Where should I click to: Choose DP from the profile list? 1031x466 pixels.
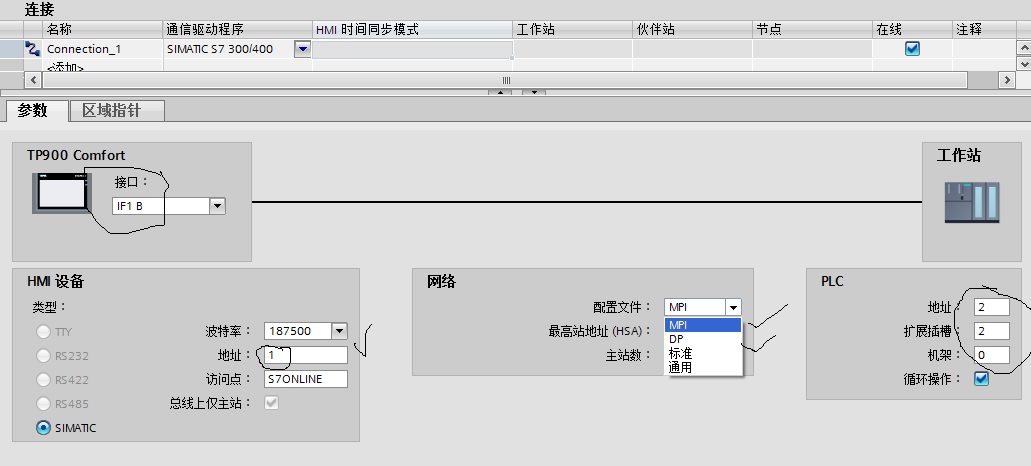704,339
